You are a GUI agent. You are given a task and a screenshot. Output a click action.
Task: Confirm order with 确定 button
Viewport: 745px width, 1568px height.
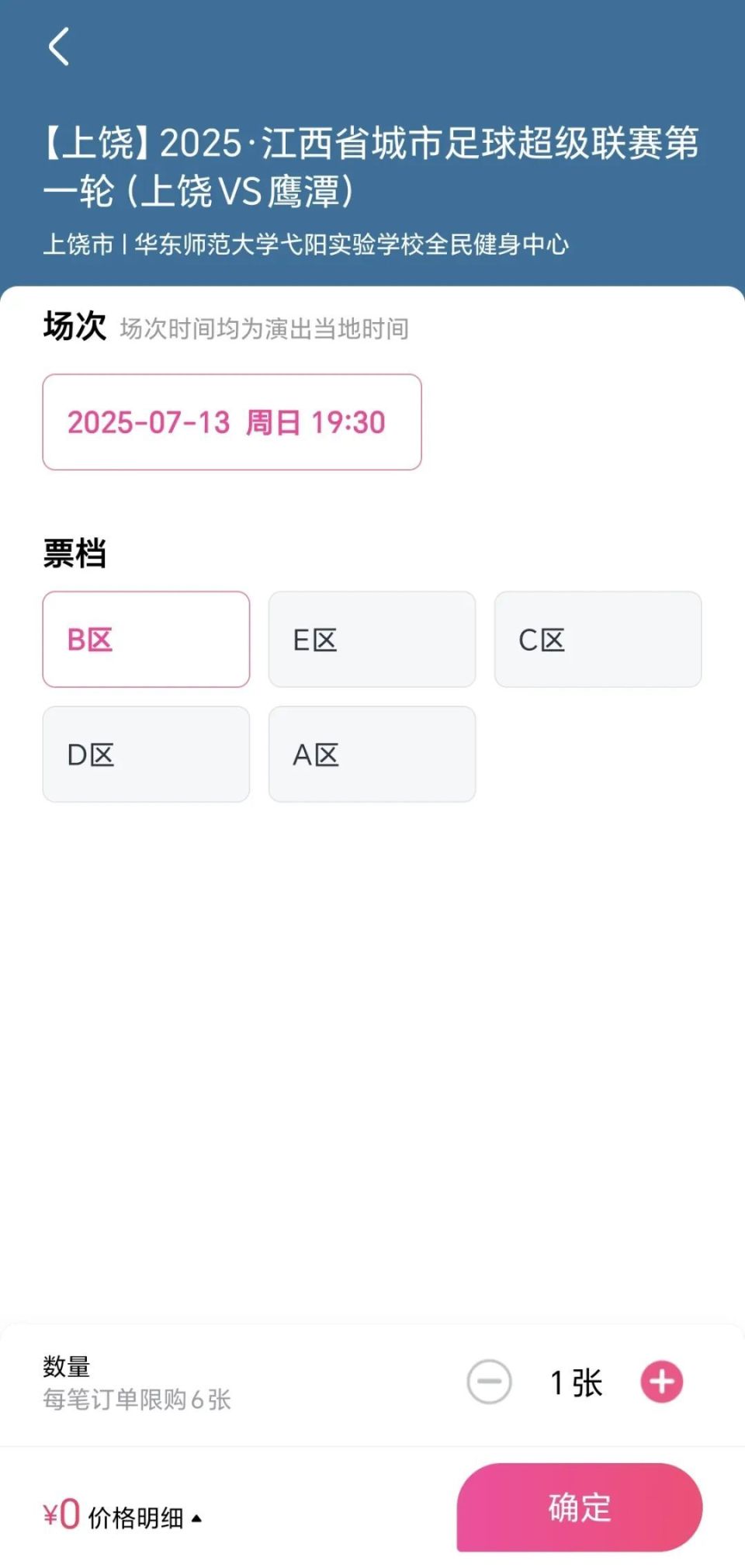pyautogui.click(x=580, y=1507)
